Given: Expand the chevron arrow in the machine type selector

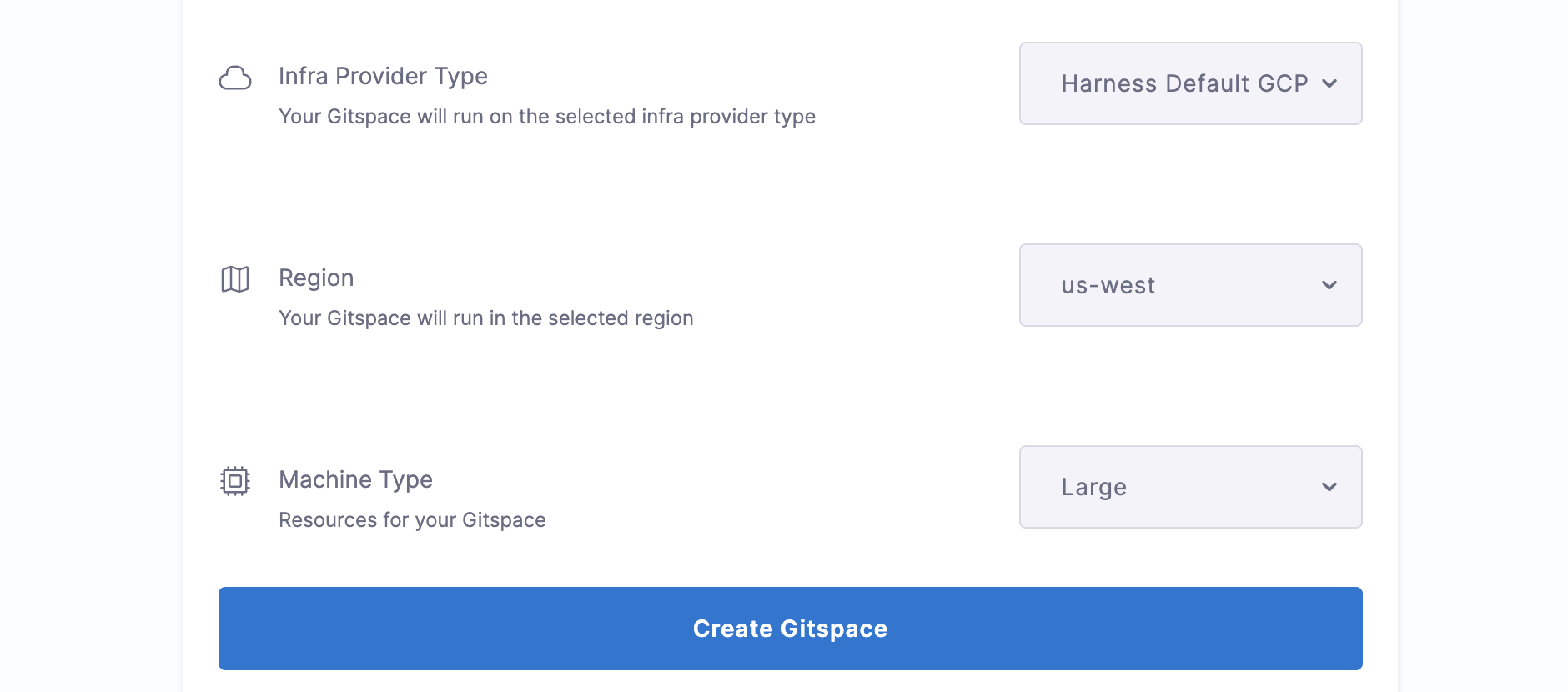Looking at the screenshot, I should click(1329, 487).
